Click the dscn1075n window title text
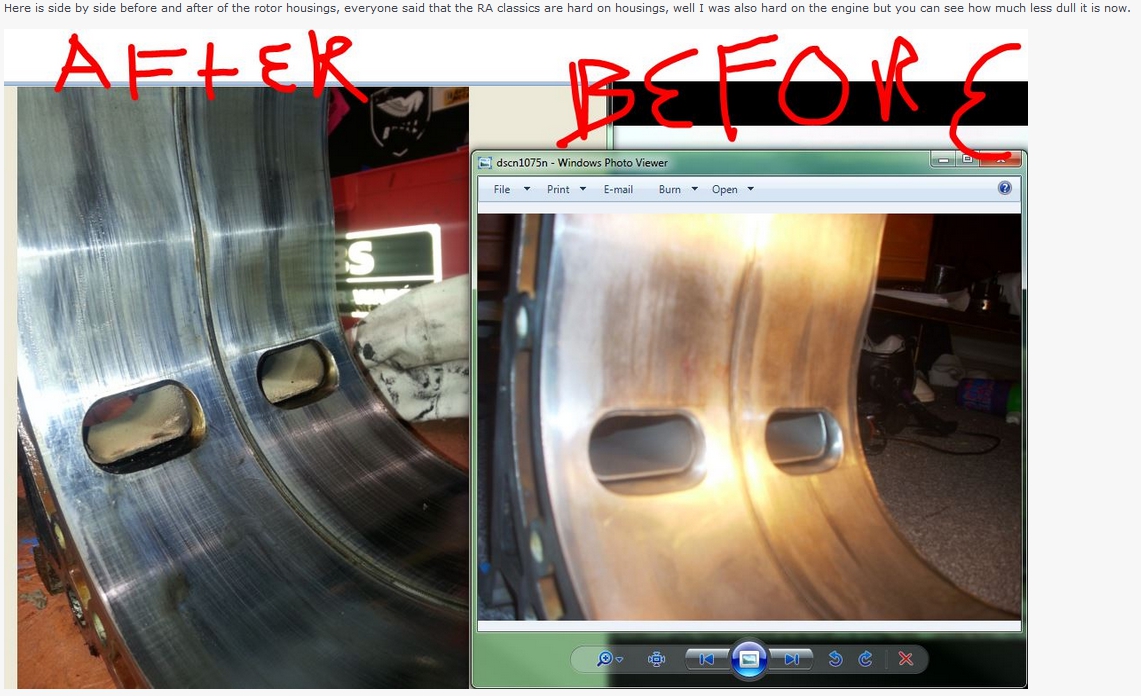Viewport: 1141px width, 696px height. tap(582, 163)
